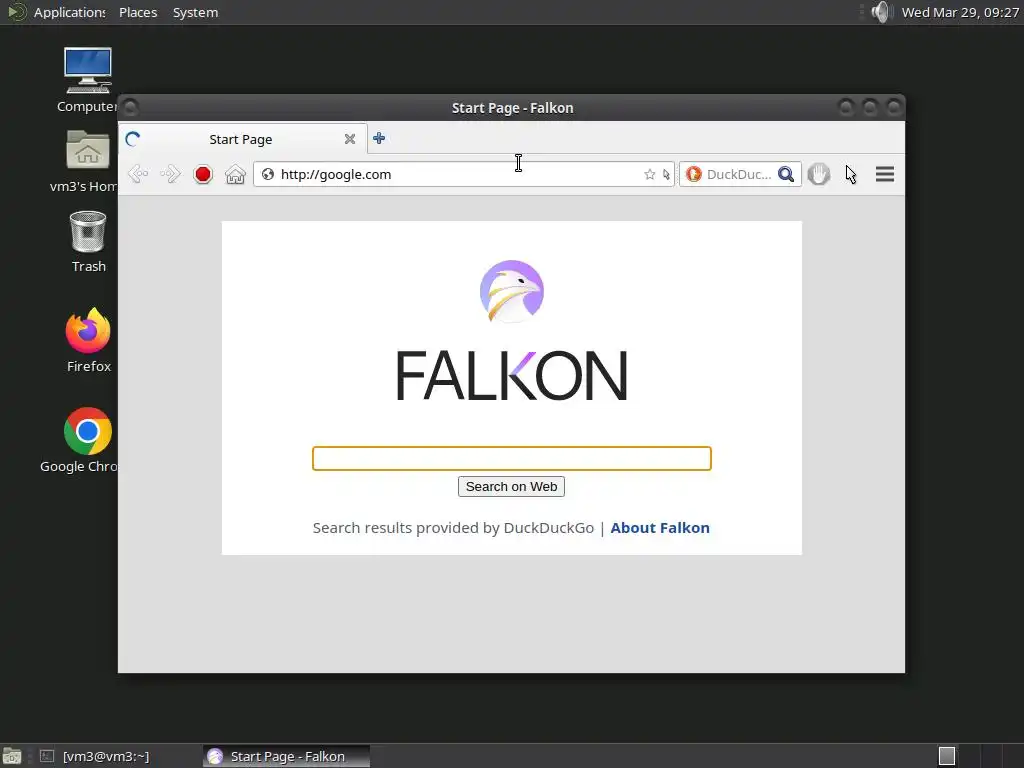Image resolution: width=1024 pixels, height=768 pixels.
Task: Open the Places menu
Action: point(138,12)
